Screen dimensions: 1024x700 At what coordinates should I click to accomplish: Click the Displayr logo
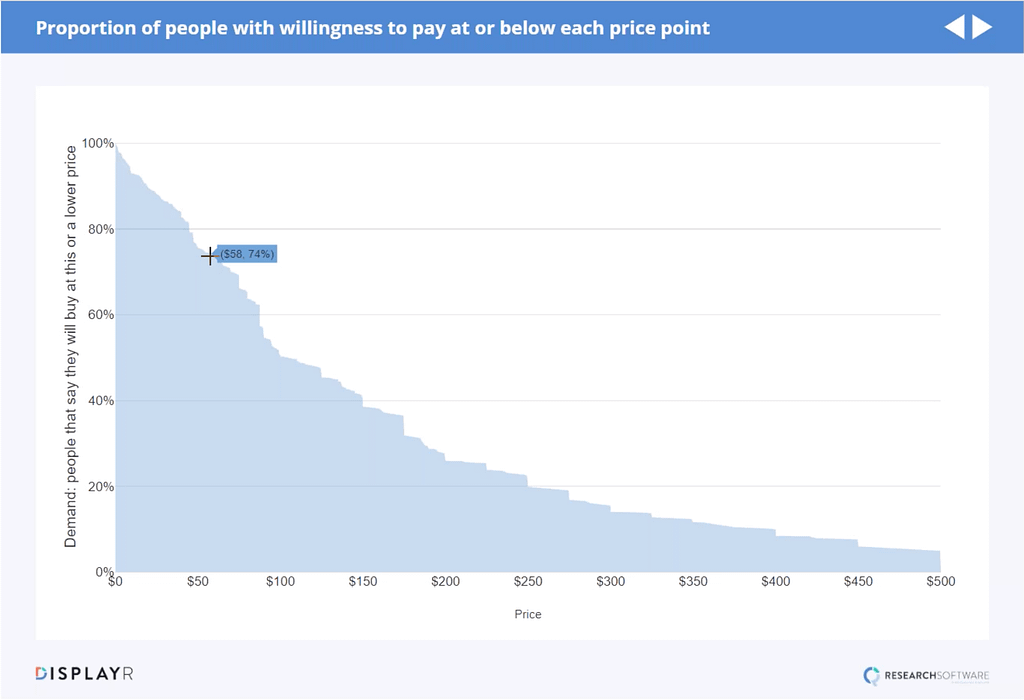(x=84, y=673)
